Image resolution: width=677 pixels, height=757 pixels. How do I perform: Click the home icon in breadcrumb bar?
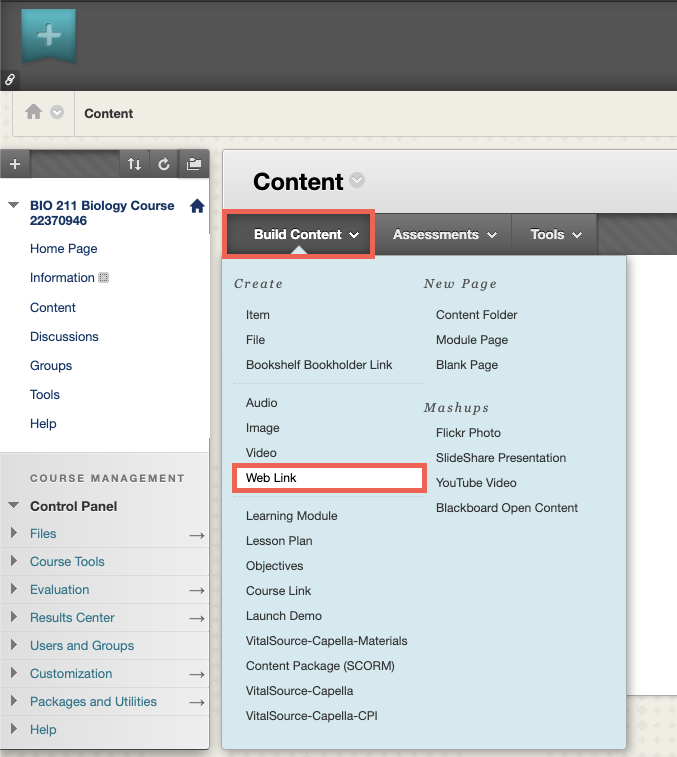(33, 112)
